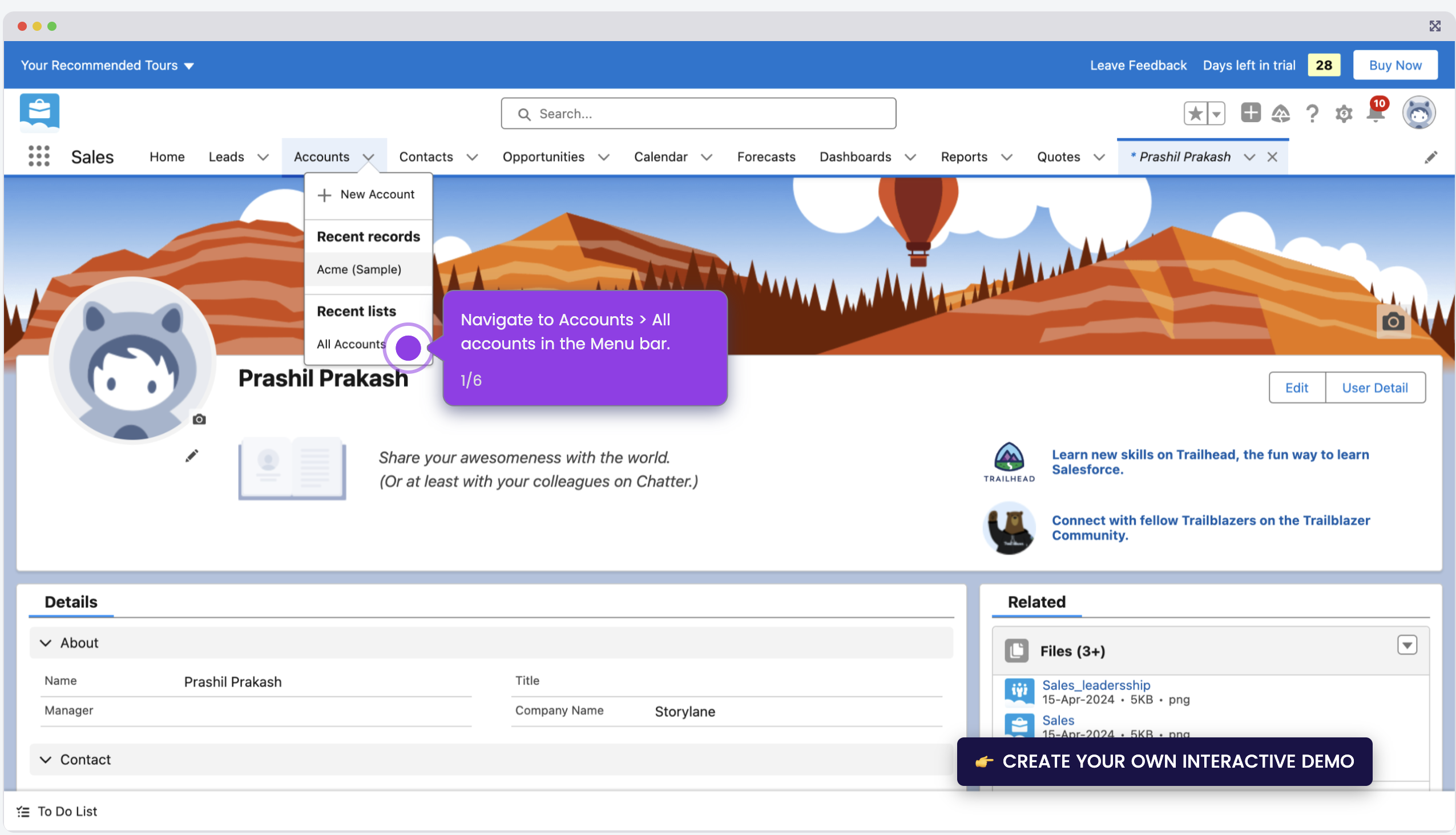The image size is (1456, 835).
Task: Click the pencil icon to edit profile photo area
Action: (x=192, y=455)
